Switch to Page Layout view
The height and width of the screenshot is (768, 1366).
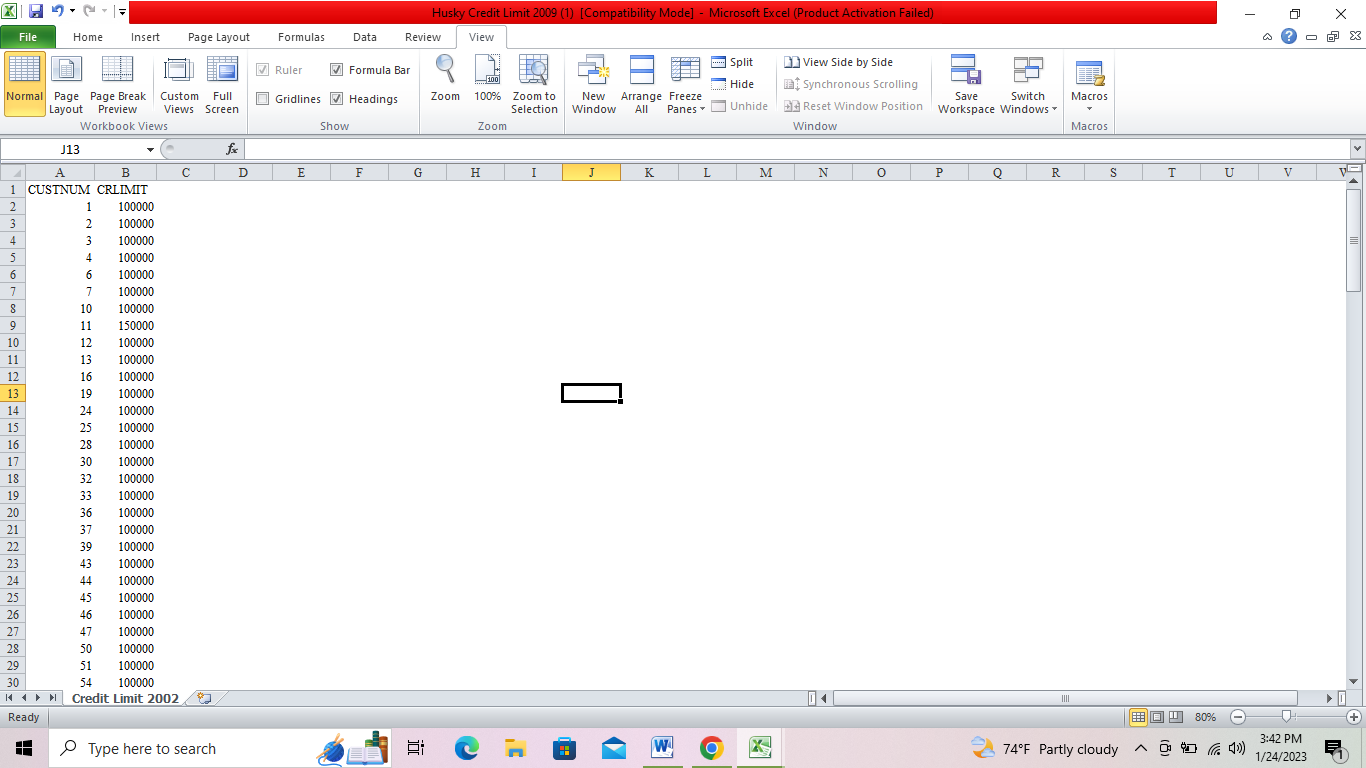click(66, 85)
